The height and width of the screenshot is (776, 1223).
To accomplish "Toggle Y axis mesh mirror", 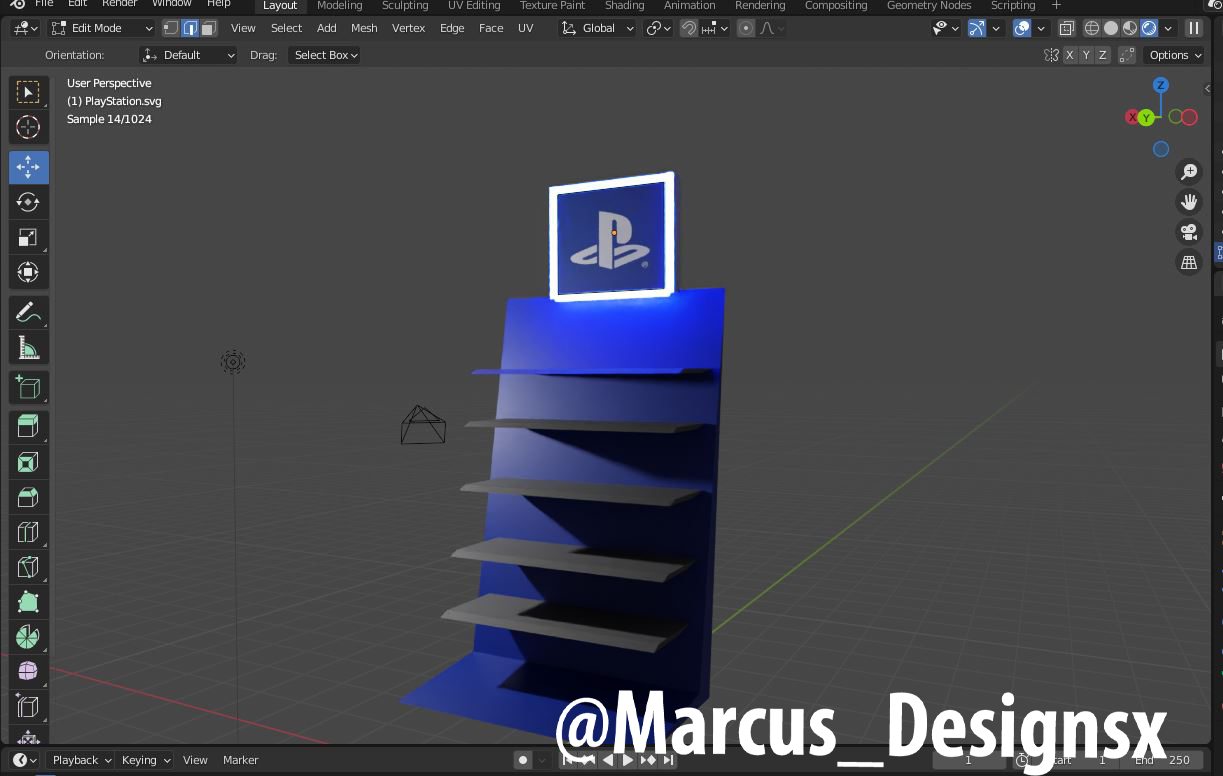I will (1086, 55).
